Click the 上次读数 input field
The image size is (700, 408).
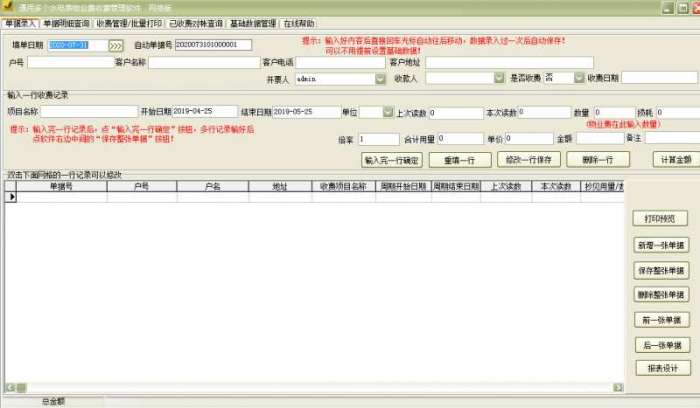[456, 113]
